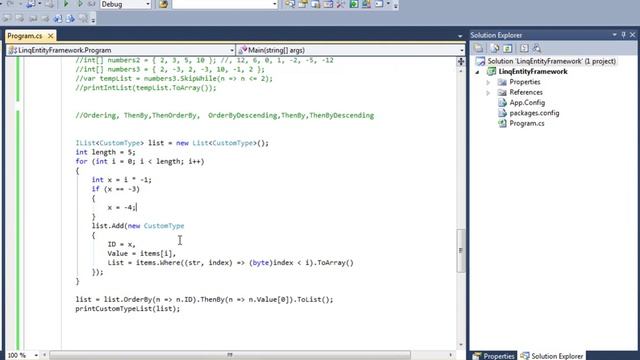Close the Program.cs tab
Image resolution: width=640 pixels, height=360 pixels.
tap(51, 36)
